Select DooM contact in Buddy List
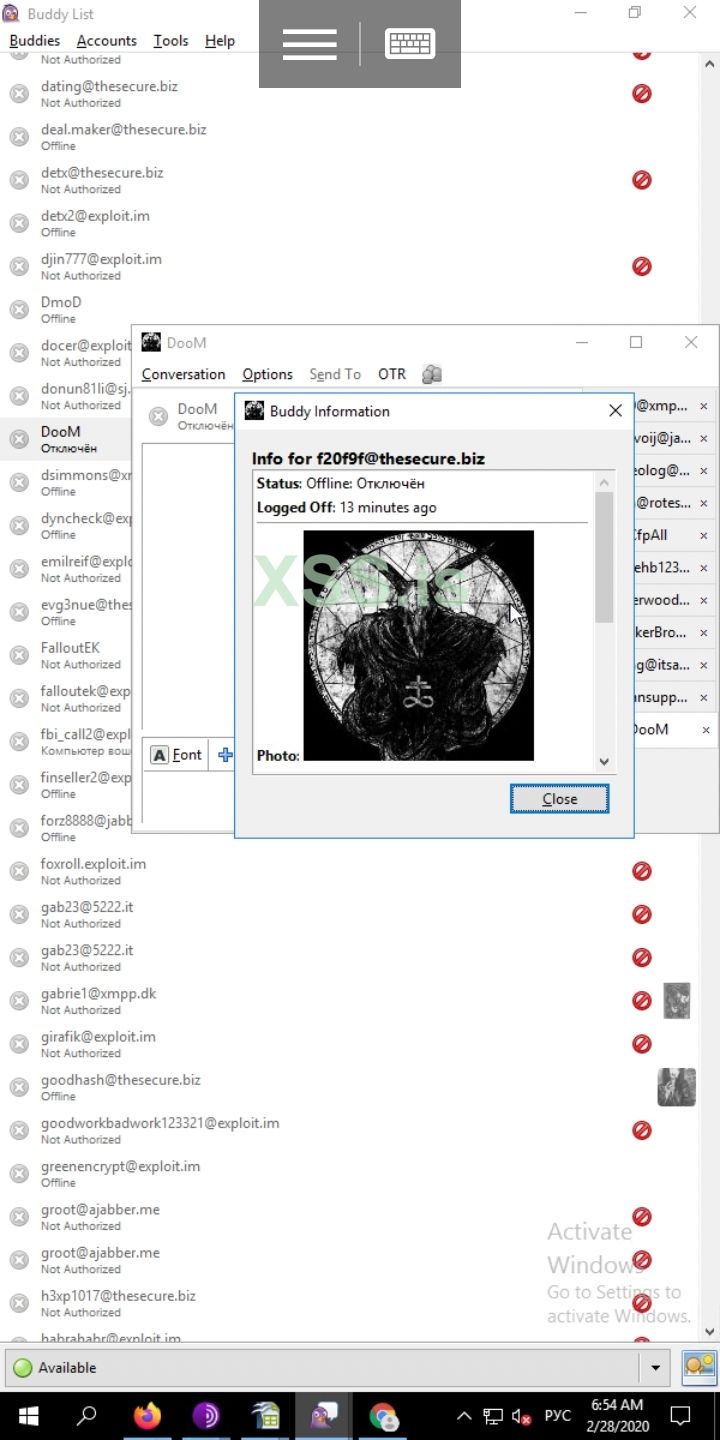Screen dimensions: 720x1440 [66, 439]
